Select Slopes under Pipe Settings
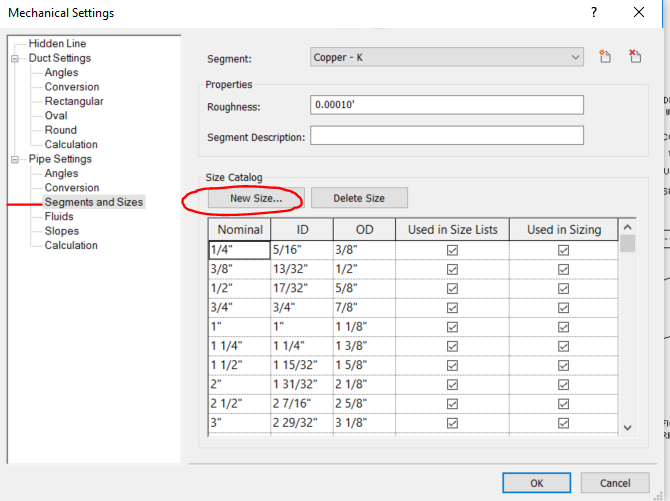 [x=62, y=231]
